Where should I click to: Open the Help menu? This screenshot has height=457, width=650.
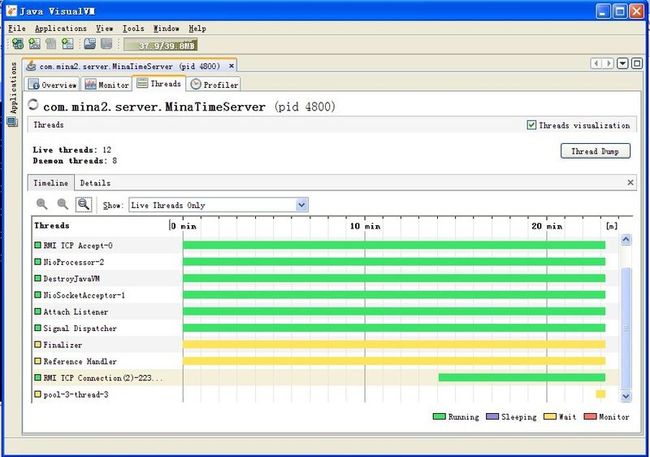point(197,28)
